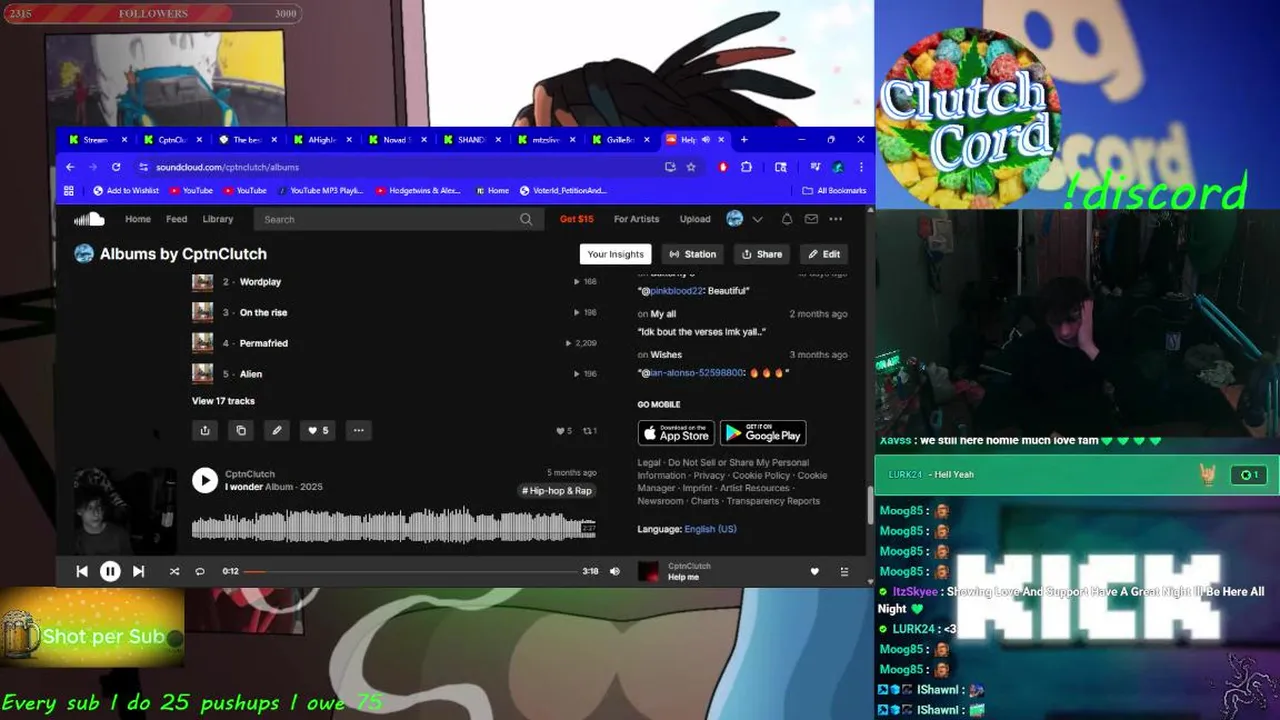Seek within the player progress bar
The height and width of the screenshot is (720, 1280).
(409, 571)
